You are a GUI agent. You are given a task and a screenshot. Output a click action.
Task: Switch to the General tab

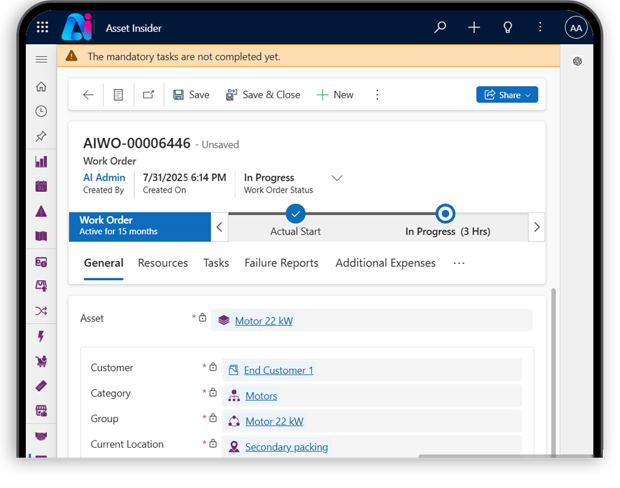click(x=104, y=263)
